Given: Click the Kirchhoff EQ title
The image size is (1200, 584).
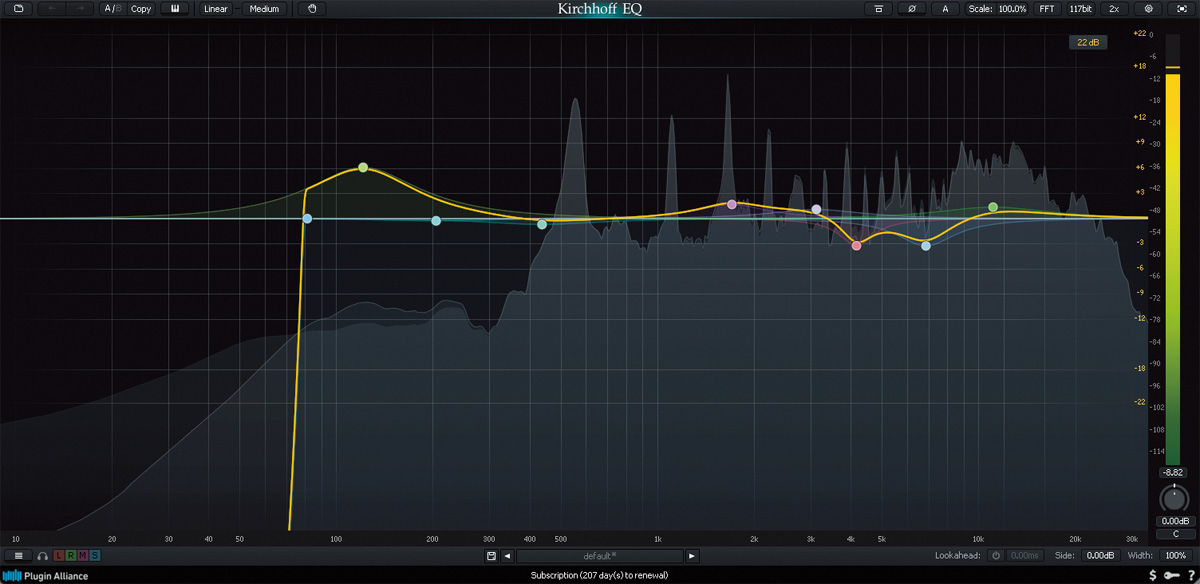Looking at the screenshot, I should click(600, 9).
